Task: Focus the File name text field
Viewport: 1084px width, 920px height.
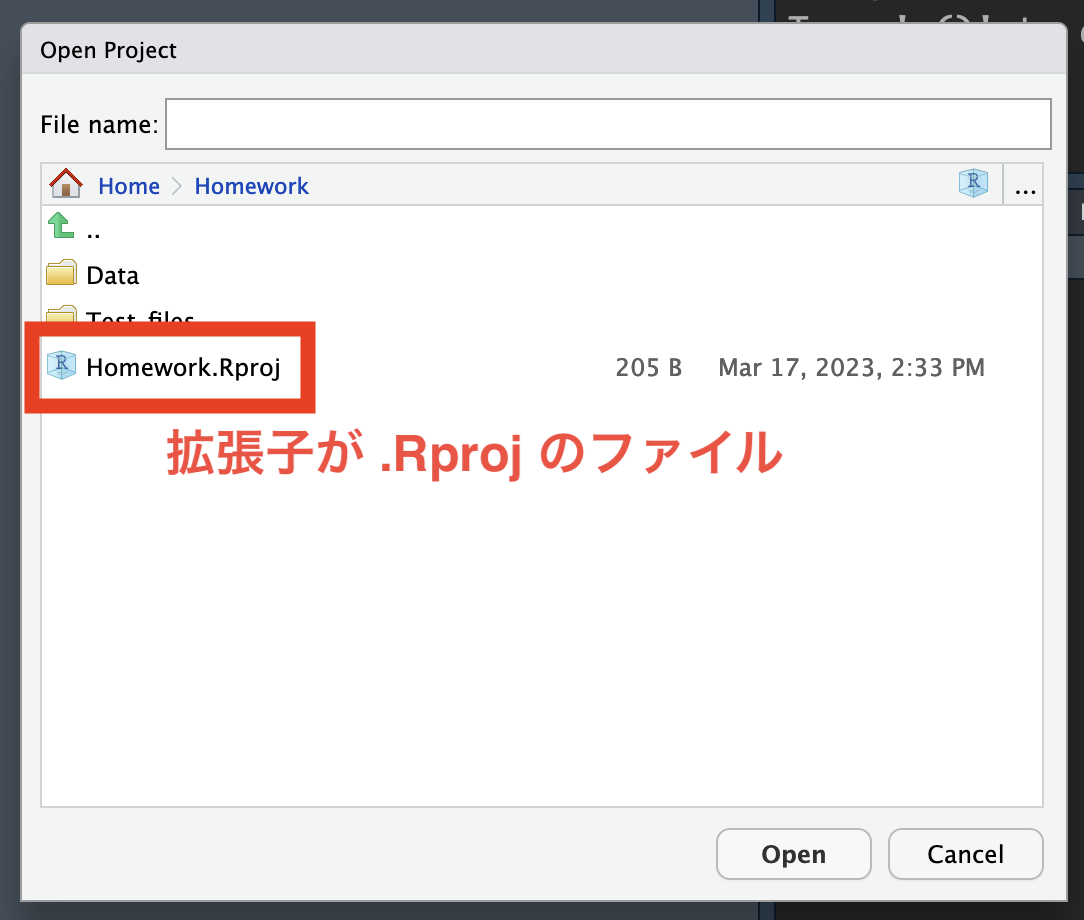Action: pyautogui.click(x=607, y=125)
